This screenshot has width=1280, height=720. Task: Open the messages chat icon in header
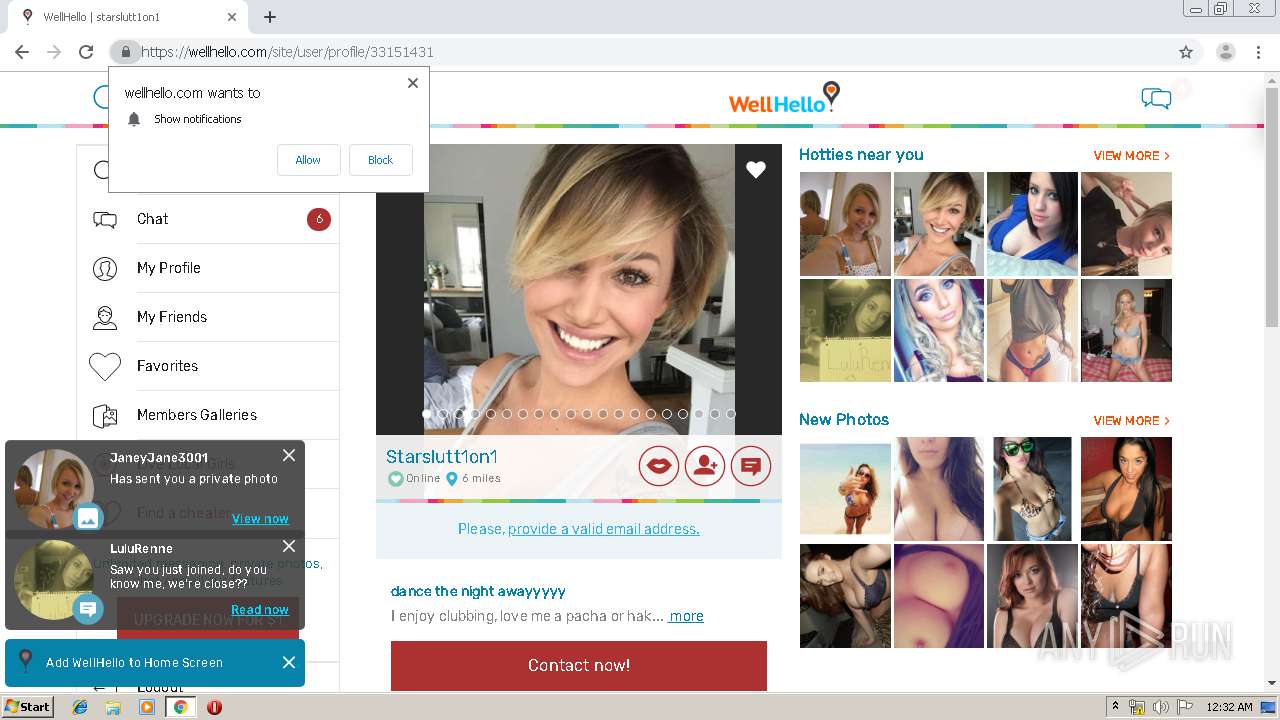click(1156, 98)
